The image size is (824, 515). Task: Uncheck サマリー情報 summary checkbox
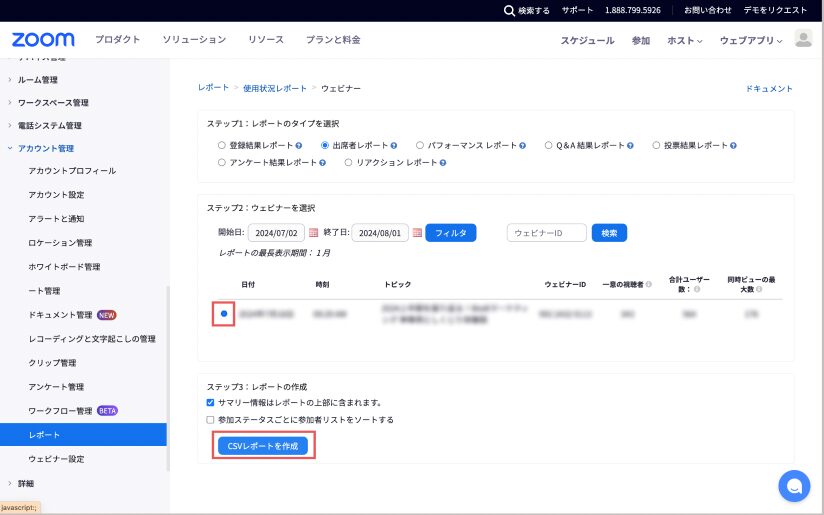tap(210, 403)
